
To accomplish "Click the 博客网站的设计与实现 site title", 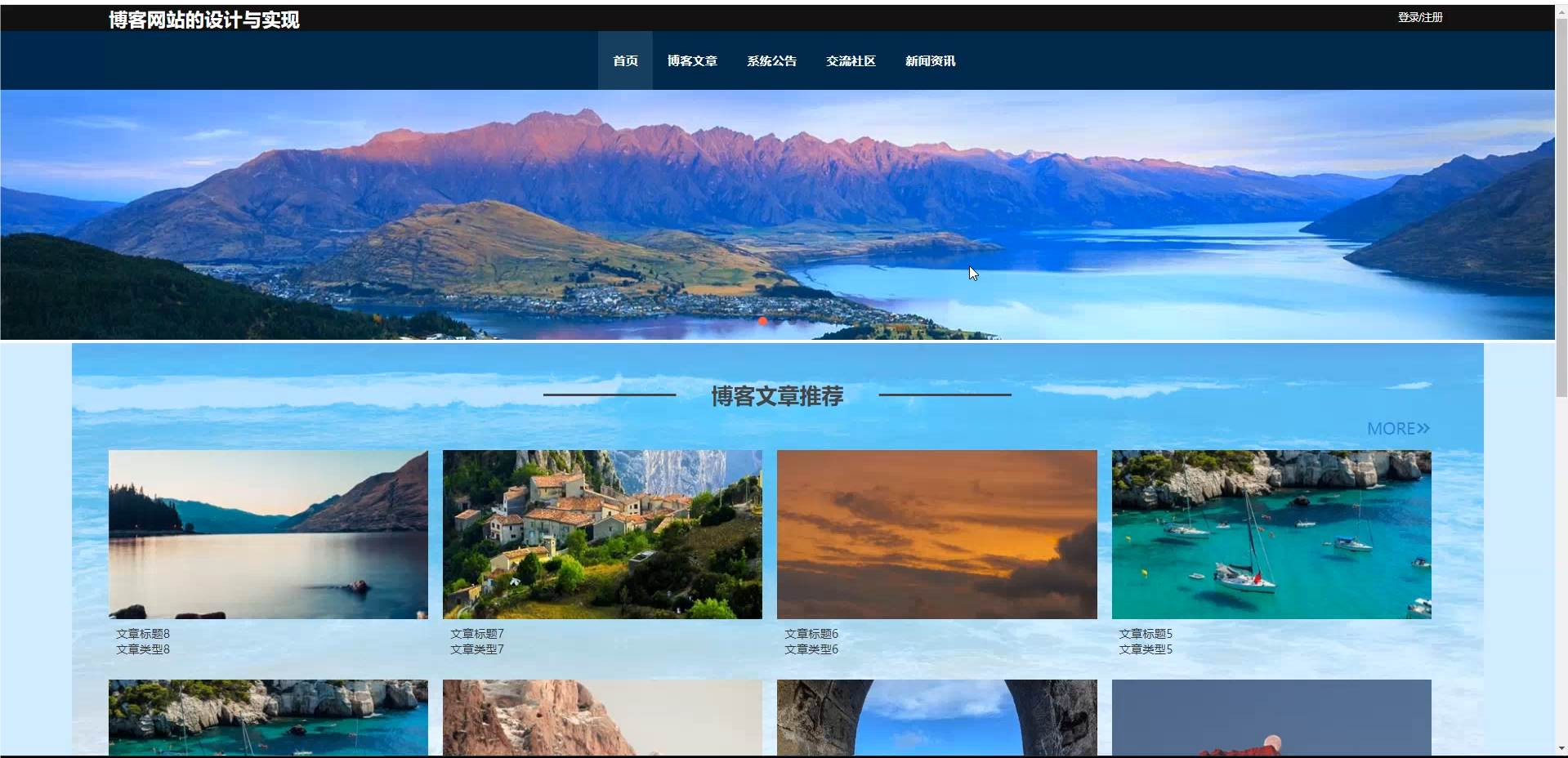I will [204, 20].
